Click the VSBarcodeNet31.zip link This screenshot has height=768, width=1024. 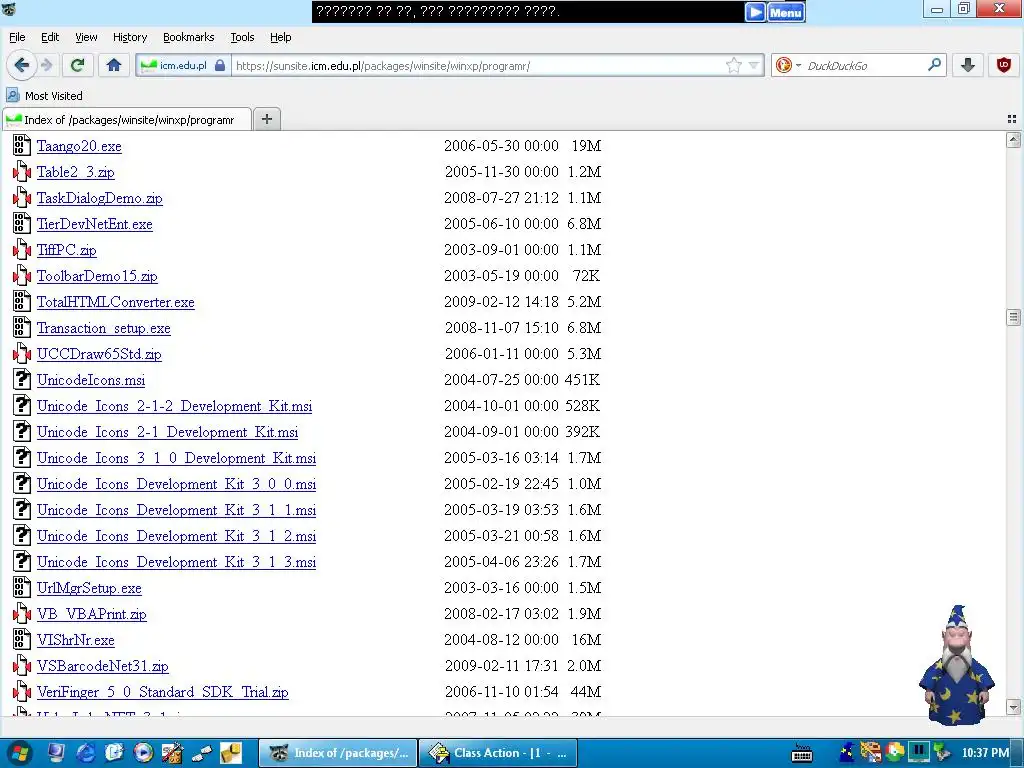point(103,666)
